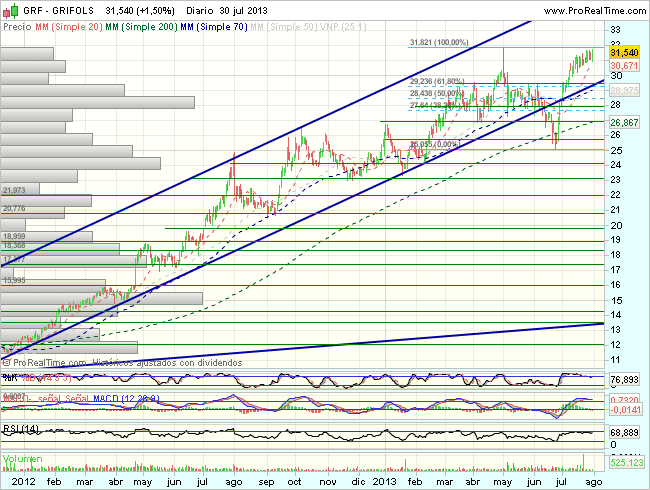Image resolution: width=650 pixels, height=490 pixels.
Task: Click the 2012 year marker on time axis
Action: 18,480
